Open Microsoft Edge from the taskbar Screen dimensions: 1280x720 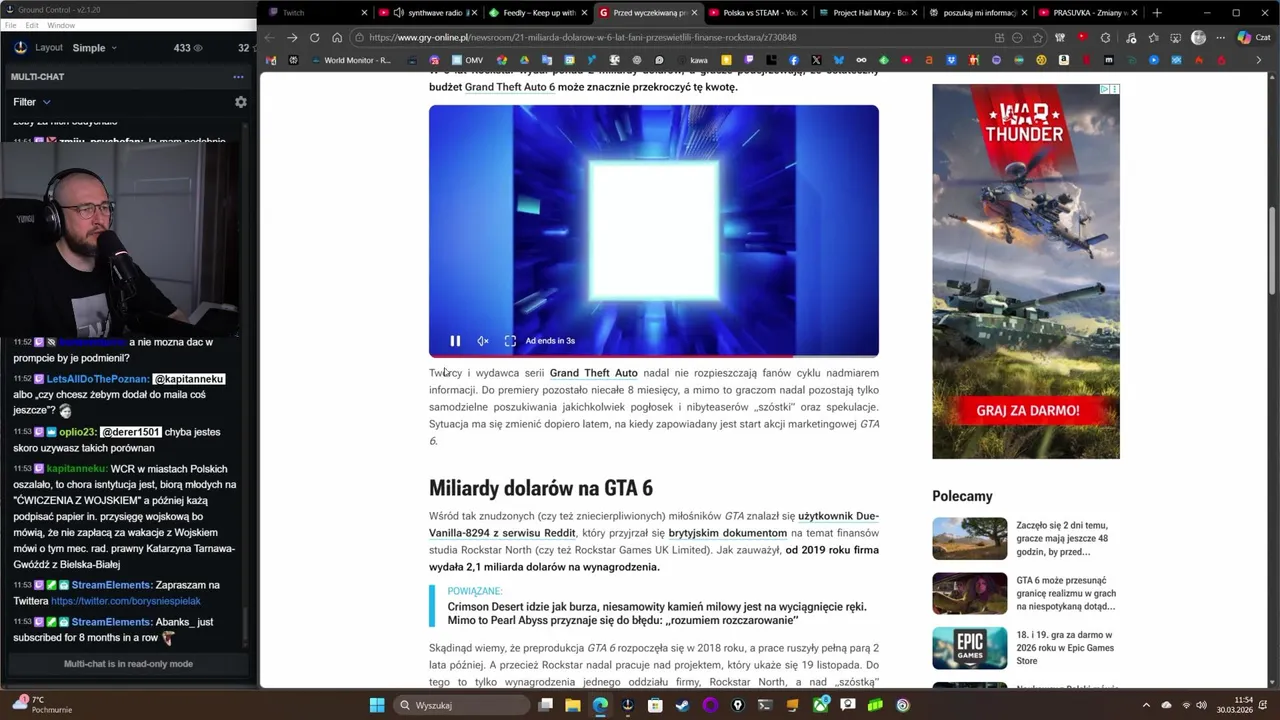coord(600,705)
